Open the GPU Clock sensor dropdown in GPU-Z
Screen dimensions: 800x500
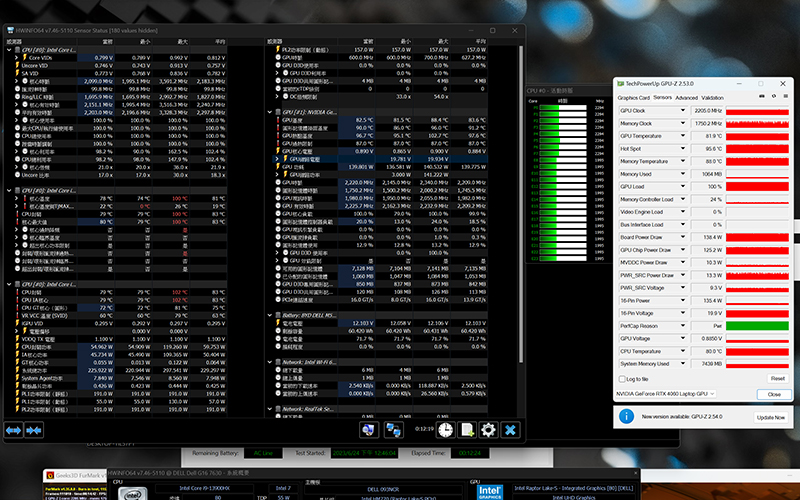[683, 111]
